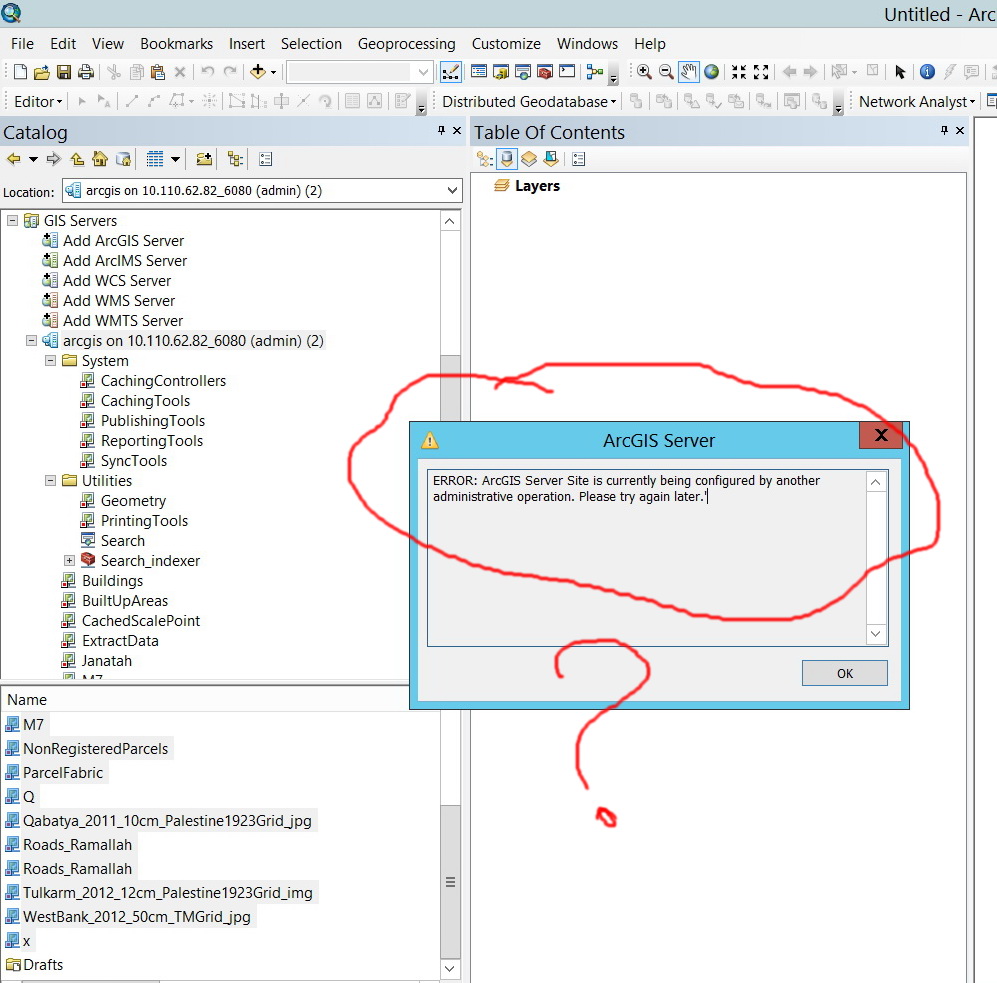This screenshot has height=983, width=997.
Task: Select the Identify tool
Action: click(x=927, y=72)
